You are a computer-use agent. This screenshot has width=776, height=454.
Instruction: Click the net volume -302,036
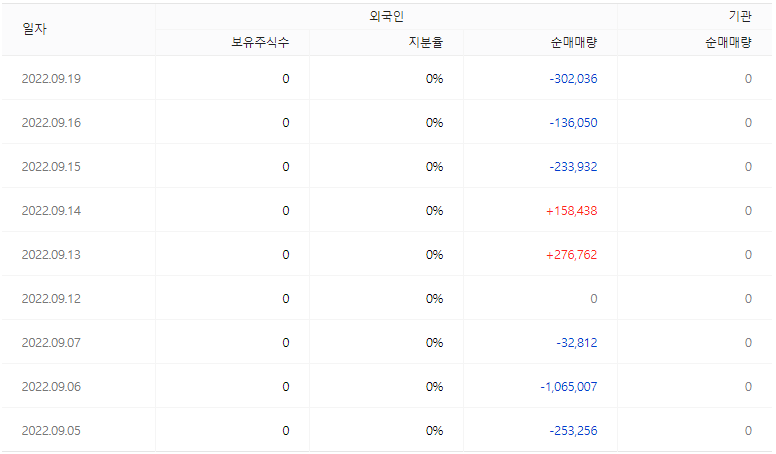[x=574, y=79]
